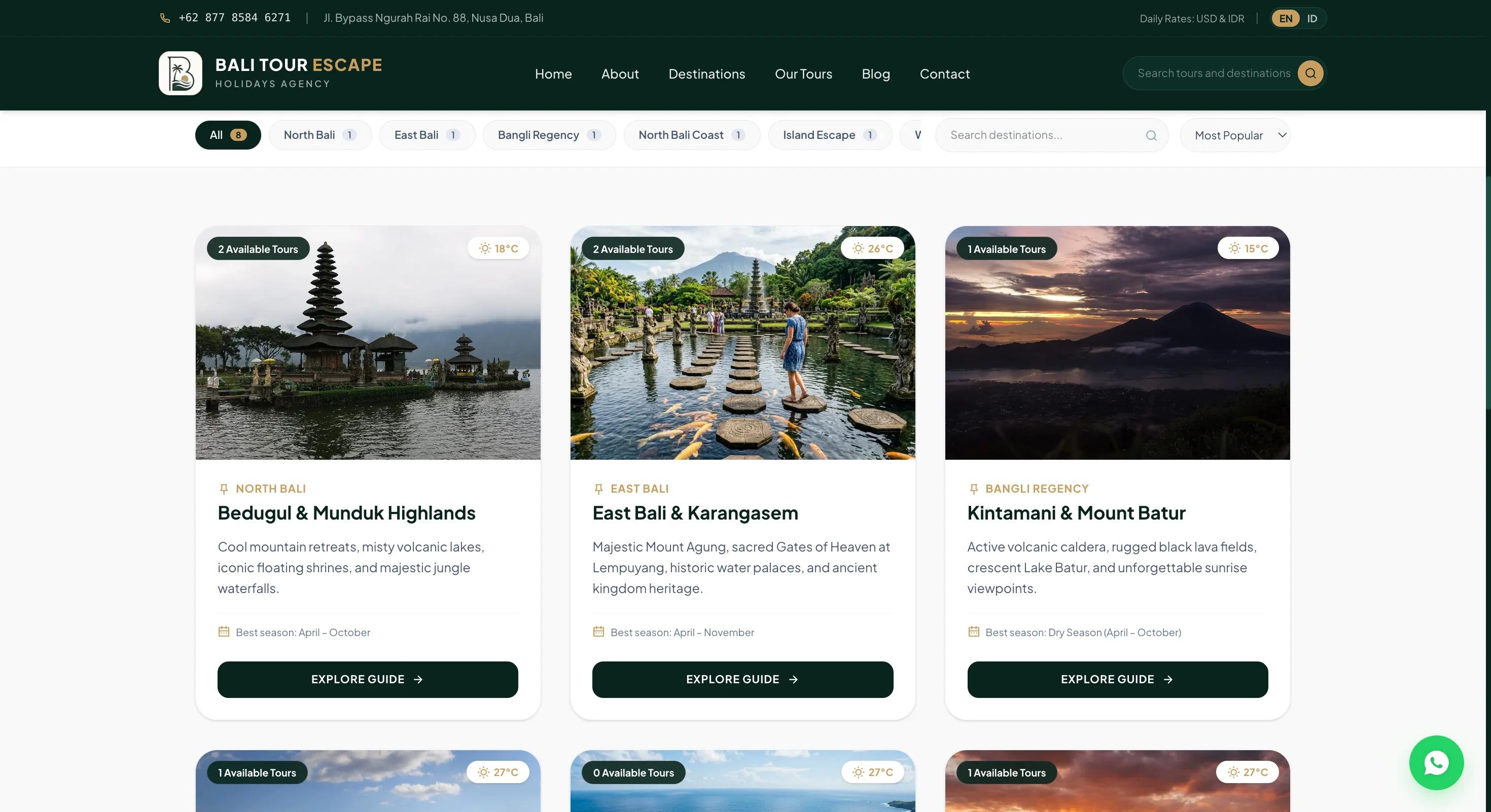
Task: Filter by Island Escape chip
Action: coord(830,135)
